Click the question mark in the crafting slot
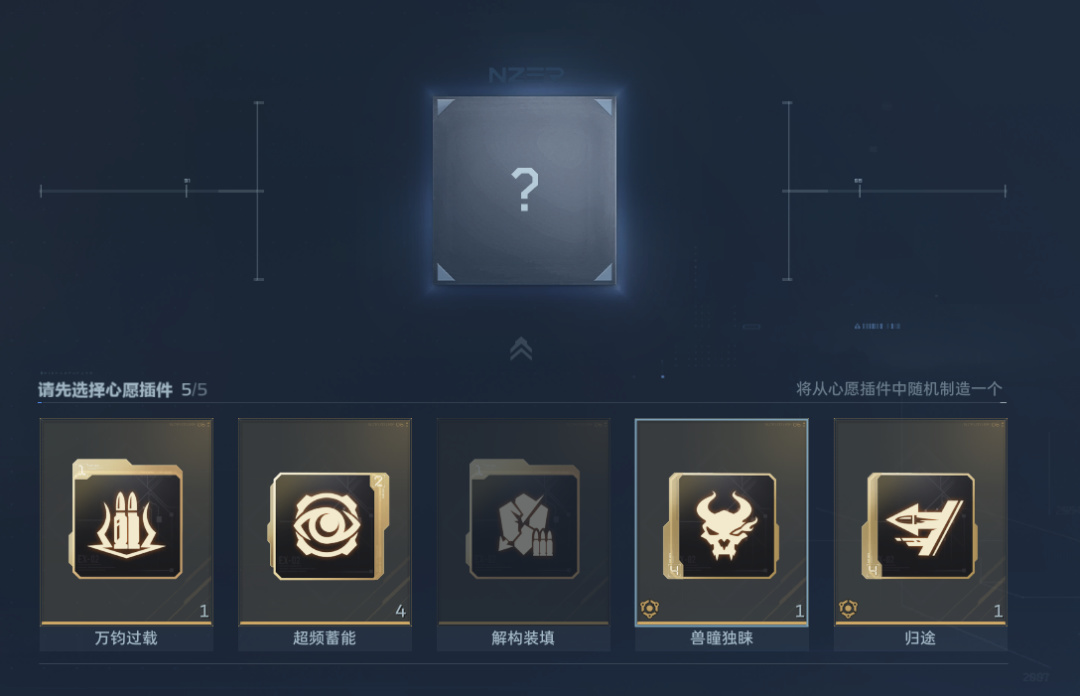Viewport: 1080px width, 696px height. point(525,190)
